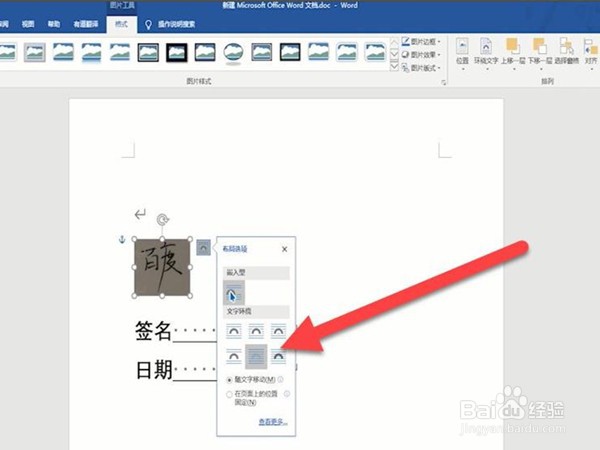This screenshot has width=600, height=450.
Task: Click the info icon next to 随文字移动
Action: pyautogui.click(x=280, y=380)
